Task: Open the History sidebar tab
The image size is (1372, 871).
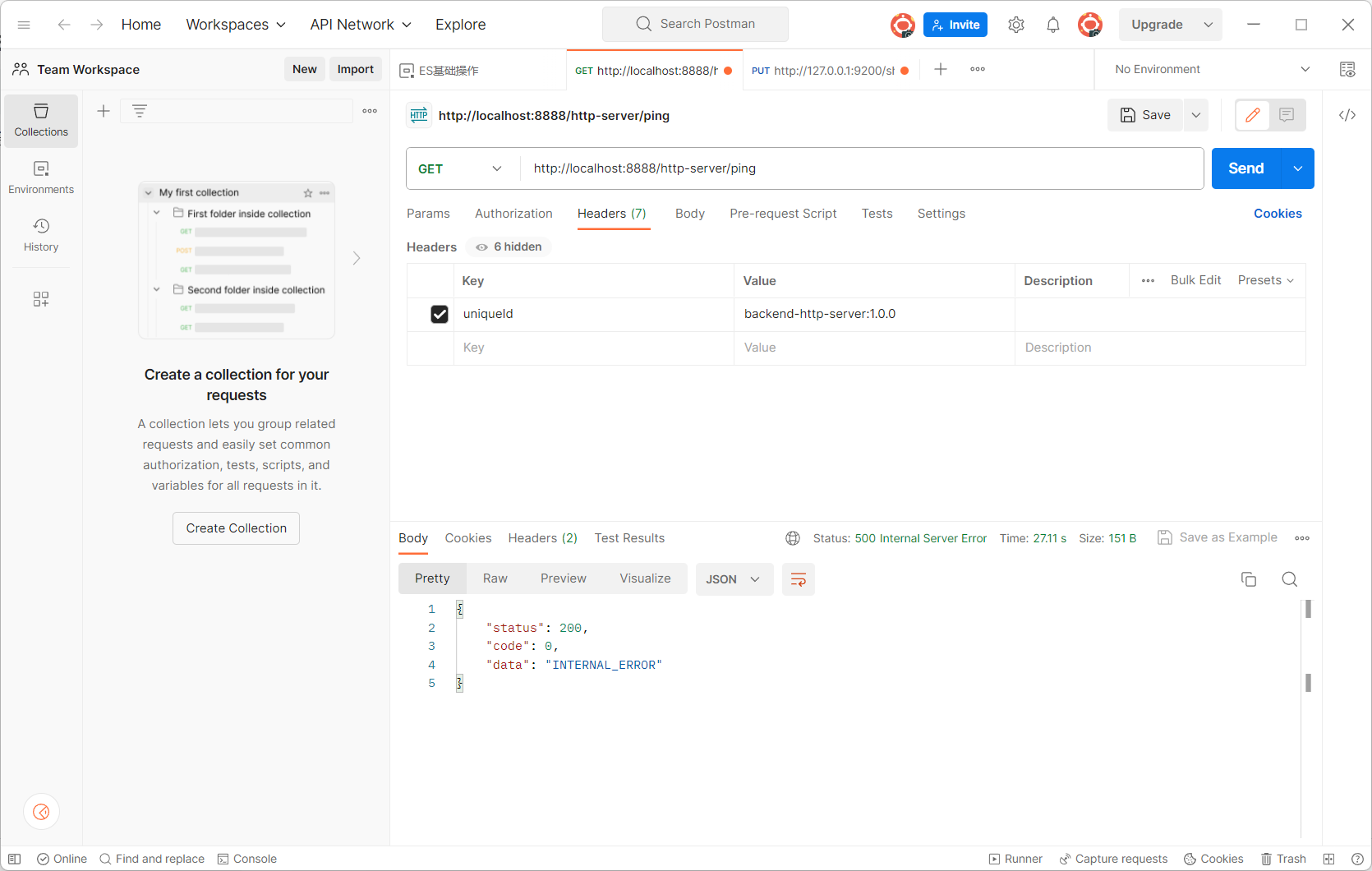Action: click(x=41, y=235)
